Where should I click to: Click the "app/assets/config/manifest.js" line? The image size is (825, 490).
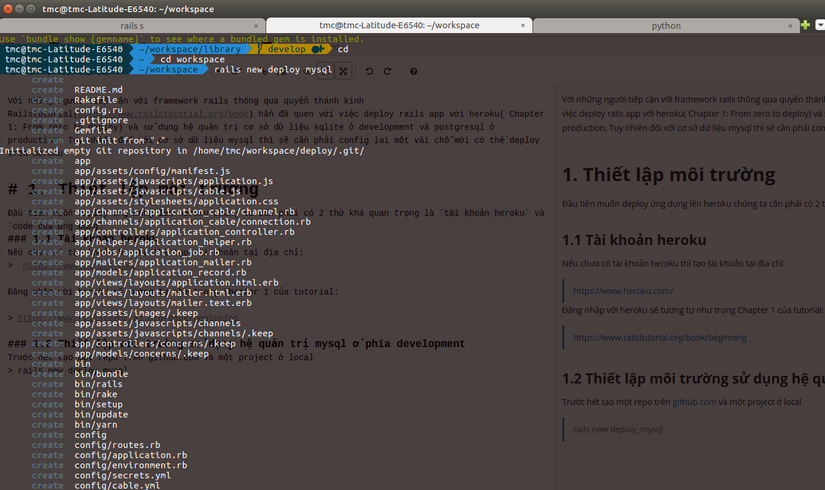152,171
